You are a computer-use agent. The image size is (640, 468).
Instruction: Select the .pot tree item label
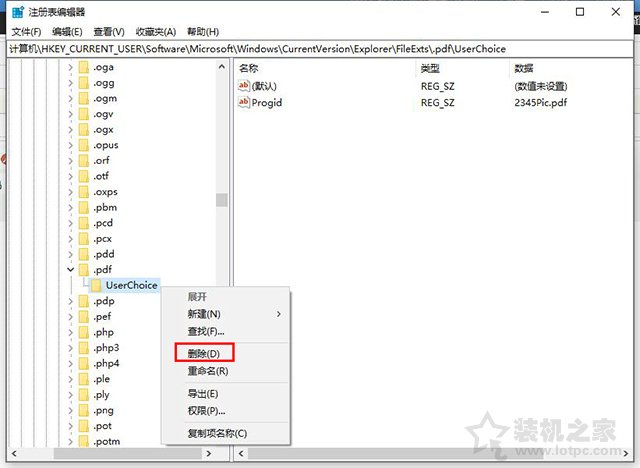(103, 426)
